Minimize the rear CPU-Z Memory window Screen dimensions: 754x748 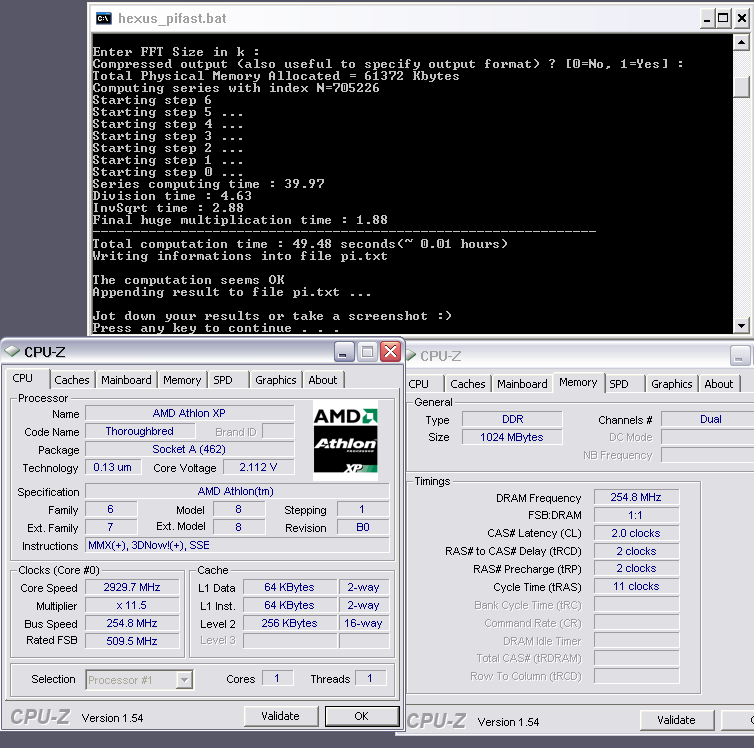(740, 356)
